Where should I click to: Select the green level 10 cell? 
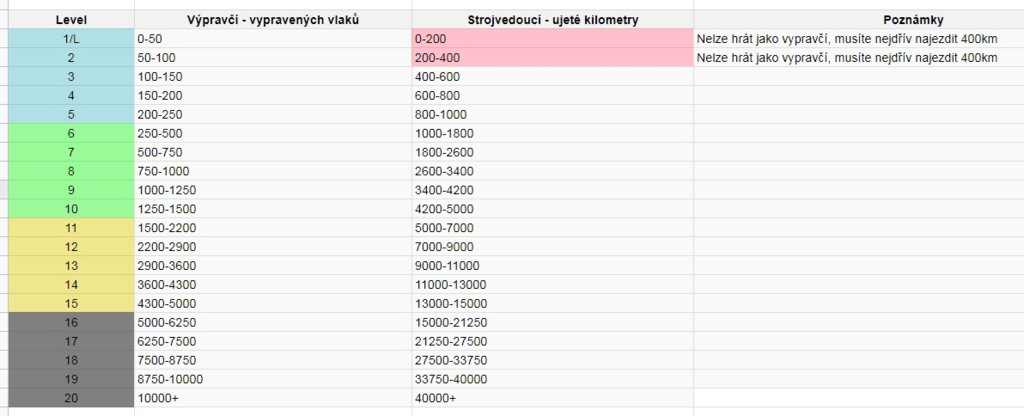(x=71, y=209)
